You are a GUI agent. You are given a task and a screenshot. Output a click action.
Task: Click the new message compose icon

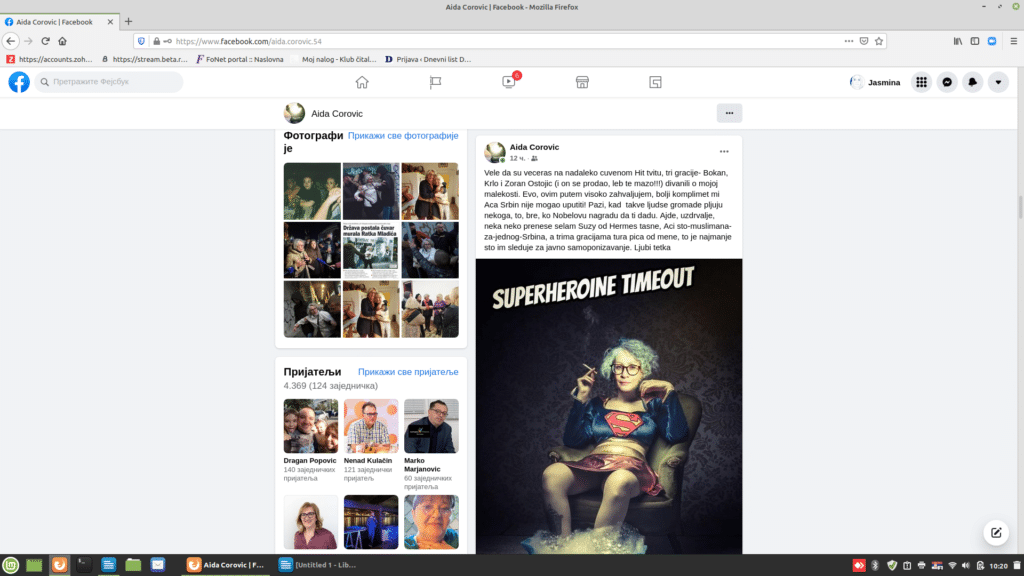pos(995,532)
